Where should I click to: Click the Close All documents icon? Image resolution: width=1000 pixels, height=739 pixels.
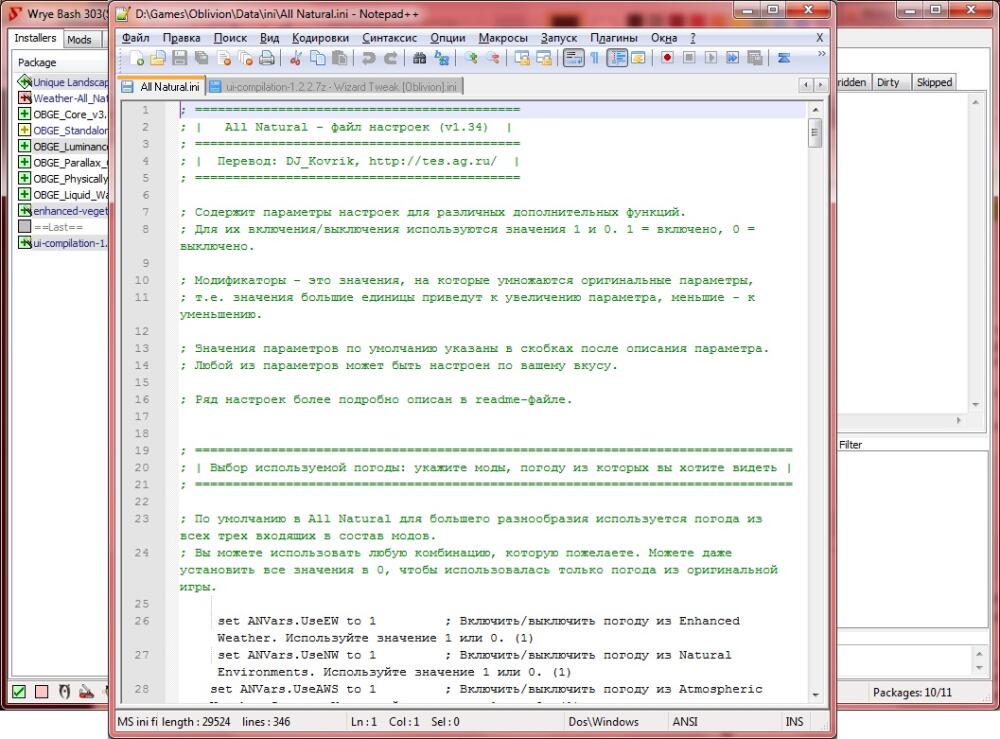pyautogui.click(x=246, y=59)
